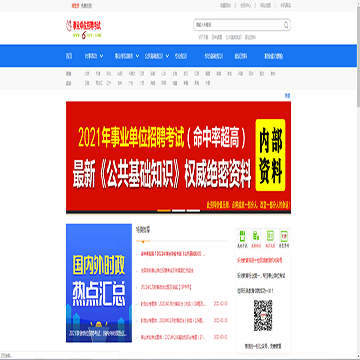Screen dimensions: 360x360
Task: Select the last white carousel indicator under the banner
Action: pos(193,211)
